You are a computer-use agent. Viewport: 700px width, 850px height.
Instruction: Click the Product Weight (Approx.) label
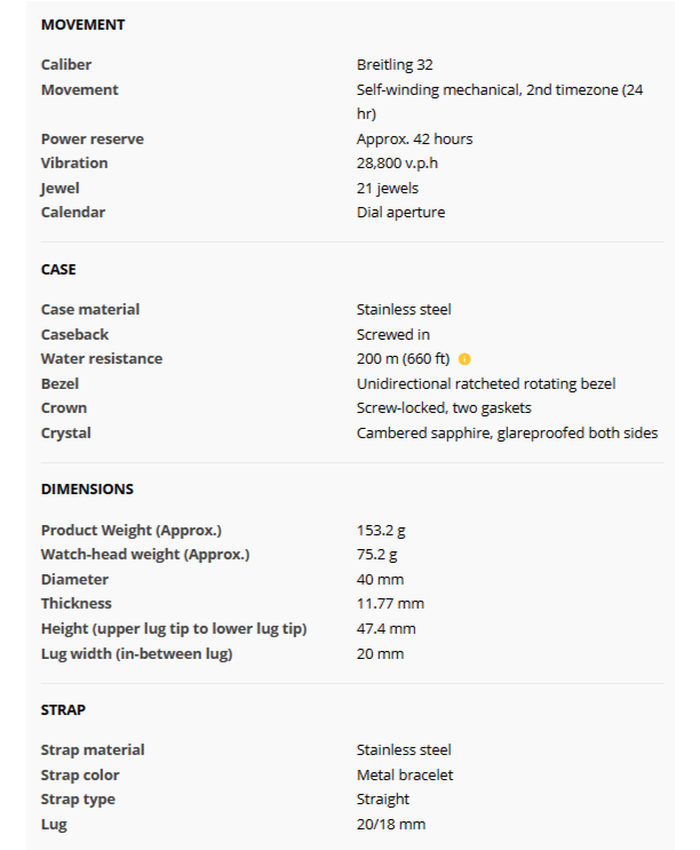coord(131,530)
